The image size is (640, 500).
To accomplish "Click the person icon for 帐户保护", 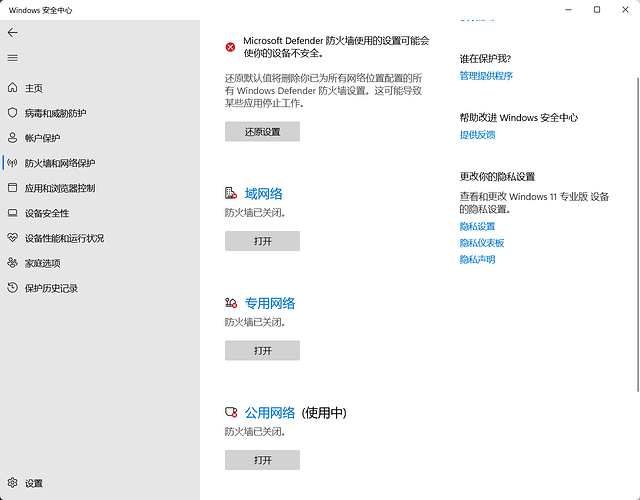I will pos(13,138).
